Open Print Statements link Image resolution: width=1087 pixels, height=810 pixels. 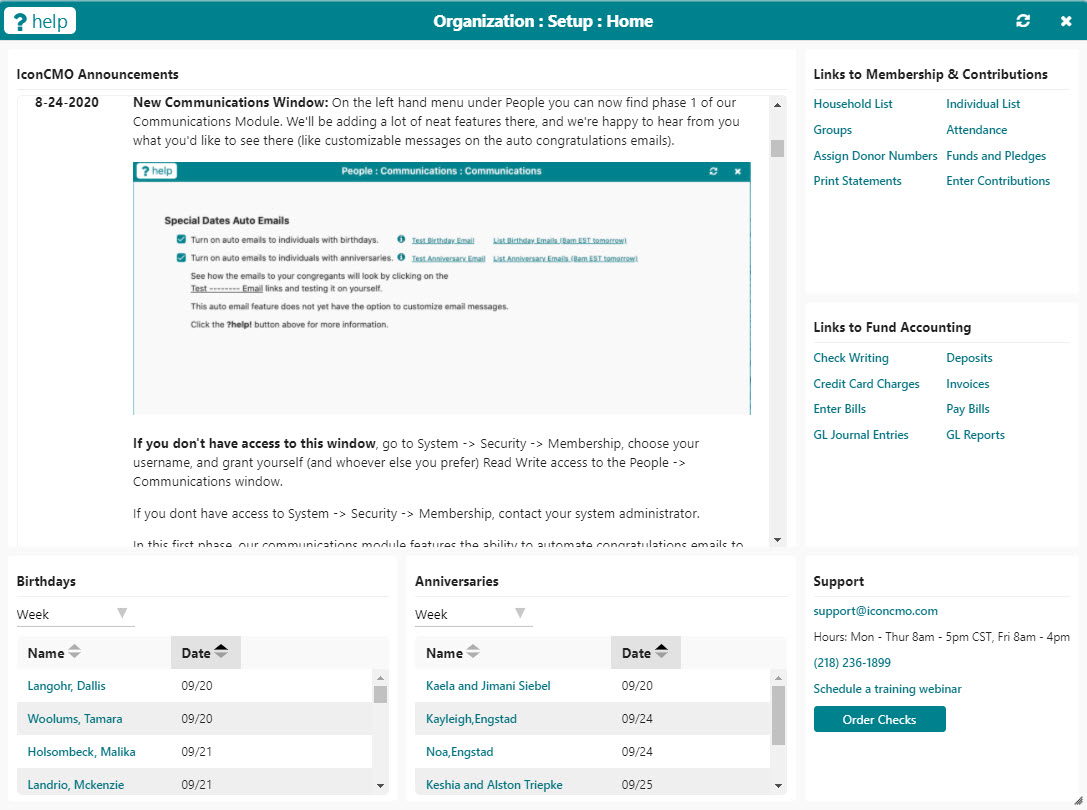(858, 181)
